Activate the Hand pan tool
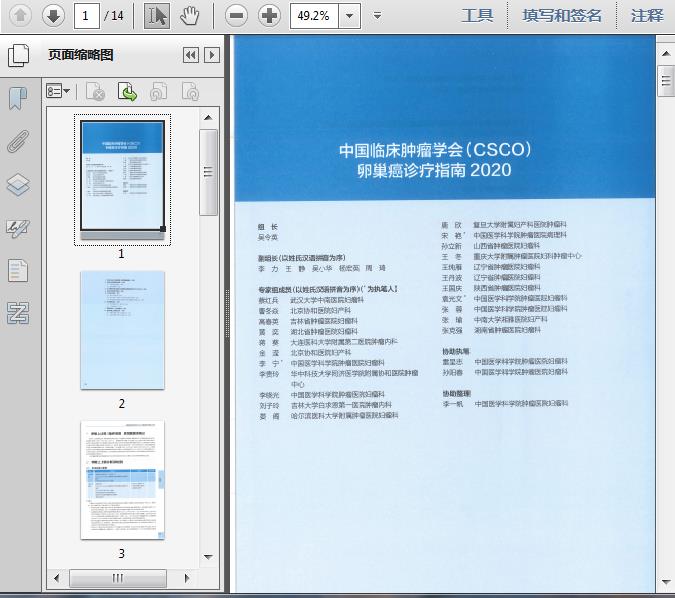Viewport: 675px width, 598px height. click(x=189, y=16)
